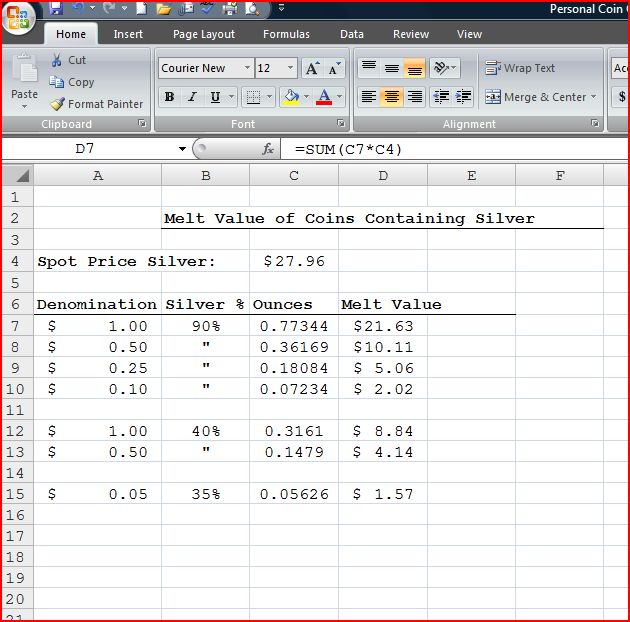Select the Format Painter tool
This screenshot has width=630, height=622.
[x=96, y=104]
